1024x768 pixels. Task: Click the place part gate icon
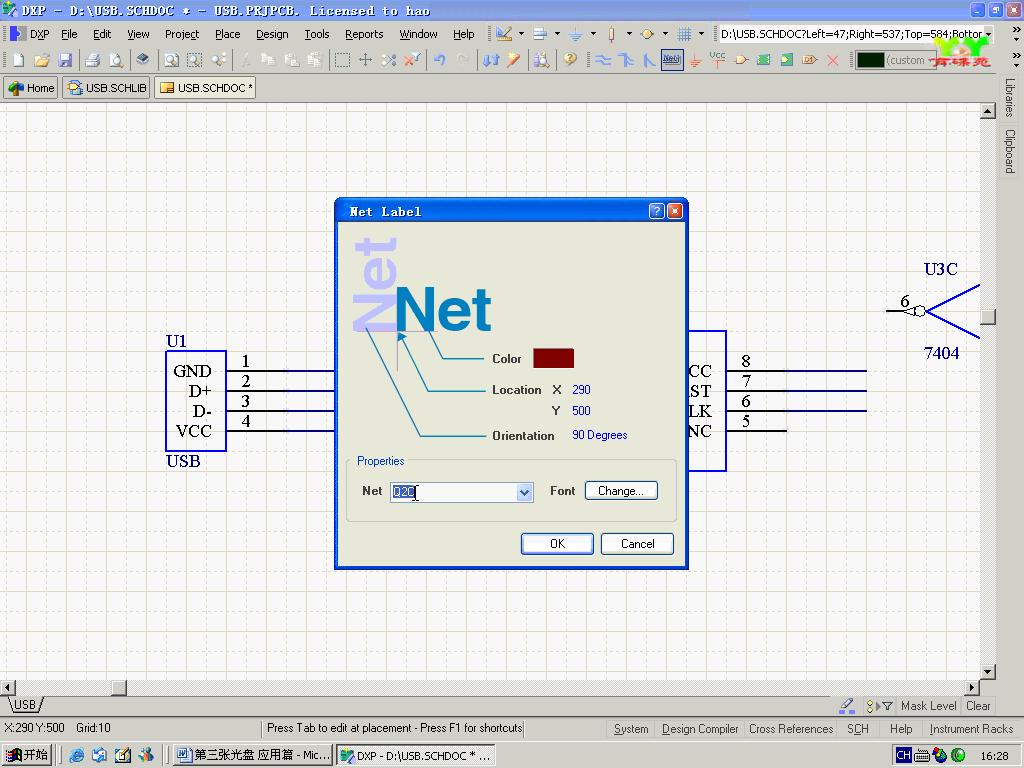741,60
